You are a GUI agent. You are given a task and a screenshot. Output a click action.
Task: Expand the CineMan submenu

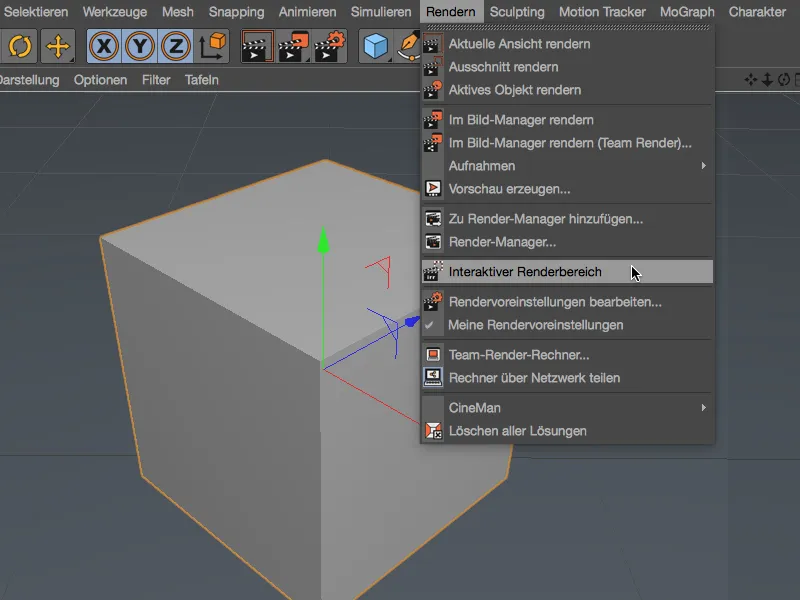[567, 408]
